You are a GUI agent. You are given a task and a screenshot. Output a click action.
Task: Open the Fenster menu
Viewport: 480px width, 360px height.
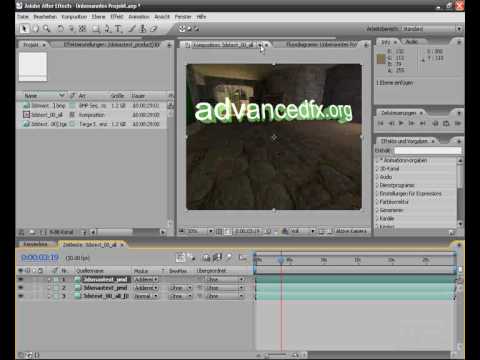click(x=183, y=17)
